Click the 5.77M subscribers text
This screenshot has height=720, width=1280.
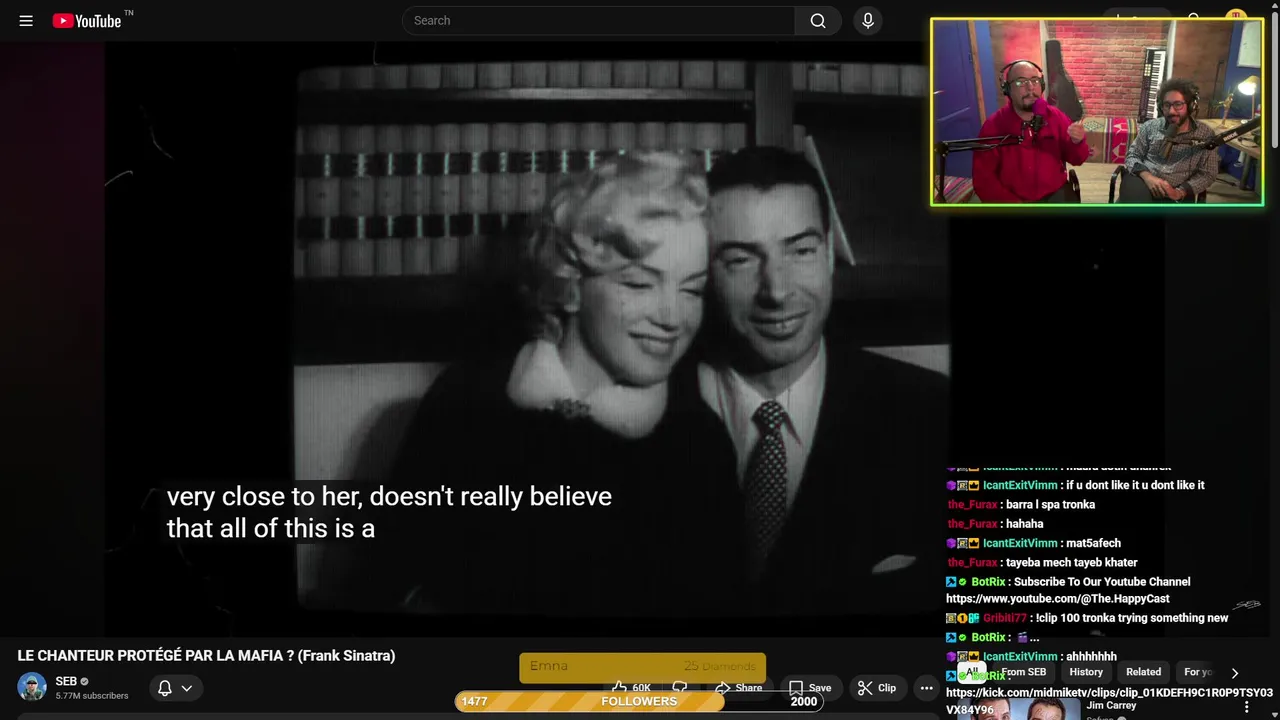click(x=92, y=696)
